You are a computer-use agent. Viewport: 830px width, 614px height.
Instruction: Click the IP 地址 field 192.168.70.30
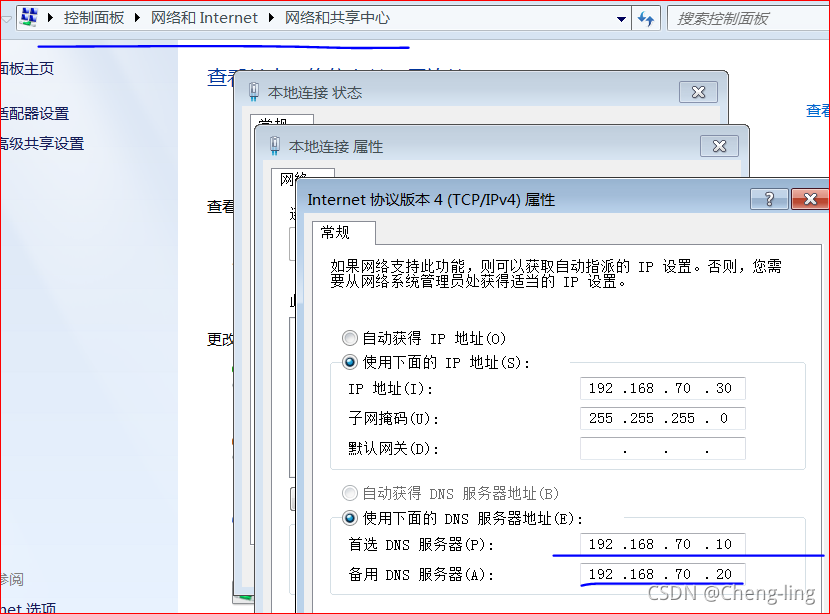coord(663,389)
